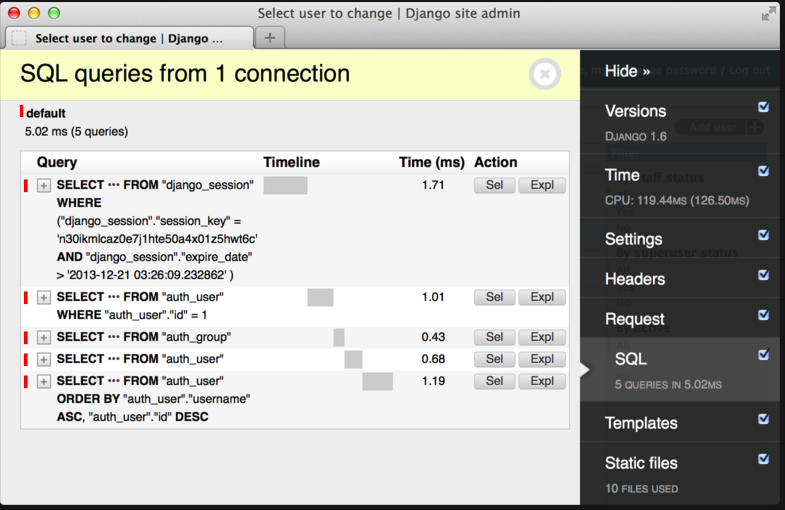Click Sel for the 0.68 ms query
This screenshot has height=510, width=785.
[x=495, y=359]
